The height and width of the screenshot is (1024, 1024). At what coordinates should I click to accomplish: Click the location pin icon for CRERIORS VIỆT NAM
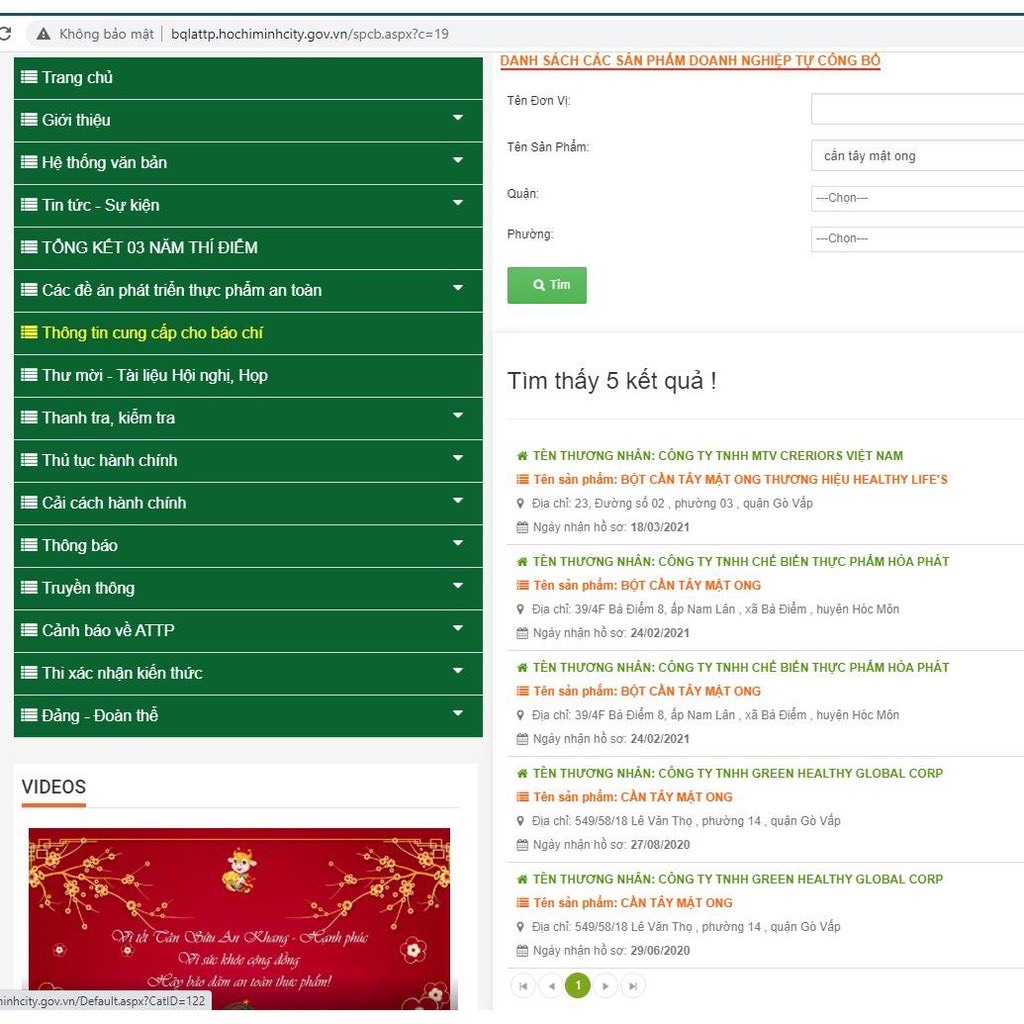click(520, 503)
